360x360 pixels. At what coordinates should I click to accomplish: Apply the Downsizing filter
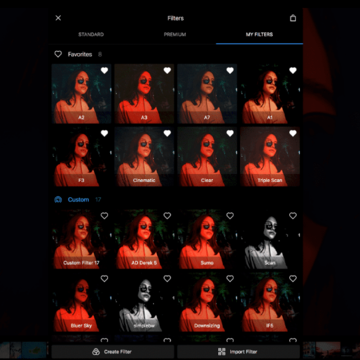(207, 302)
